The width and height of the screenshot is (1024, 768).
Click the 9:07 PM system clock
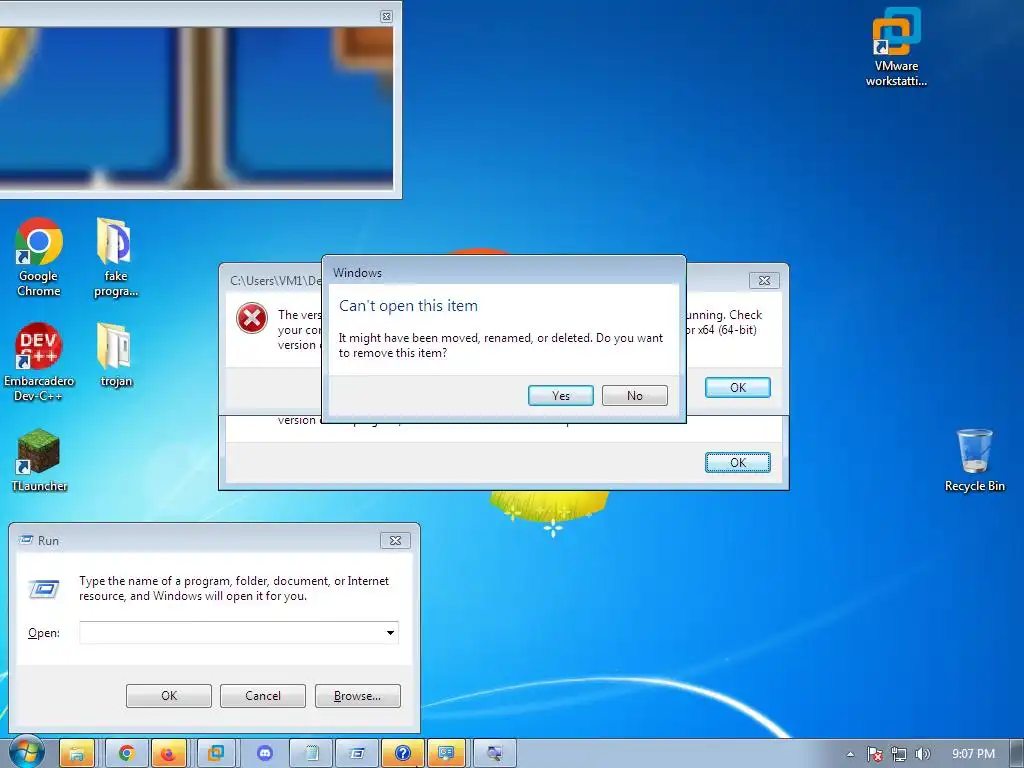click(x=973, y=754)
